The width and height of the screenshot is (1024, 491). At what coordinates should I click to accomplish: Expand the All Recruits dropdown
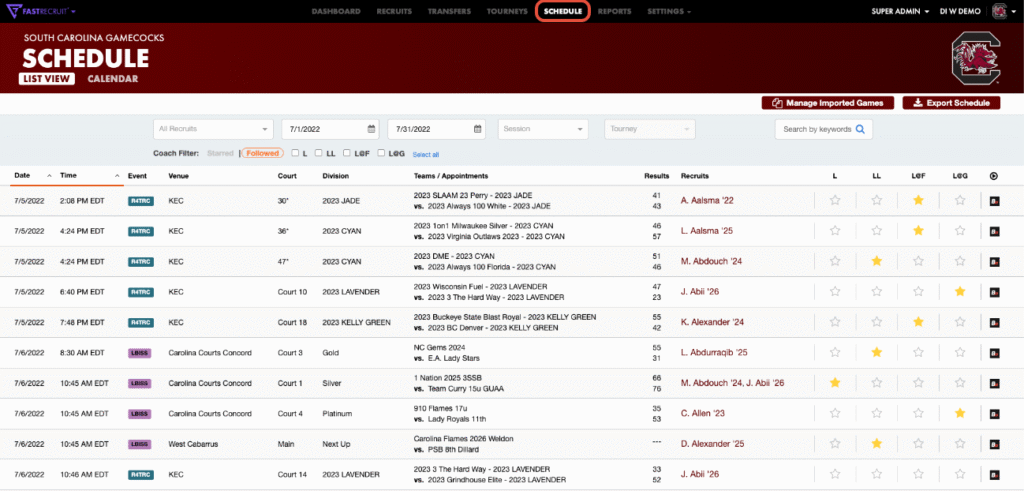(213, 129)
